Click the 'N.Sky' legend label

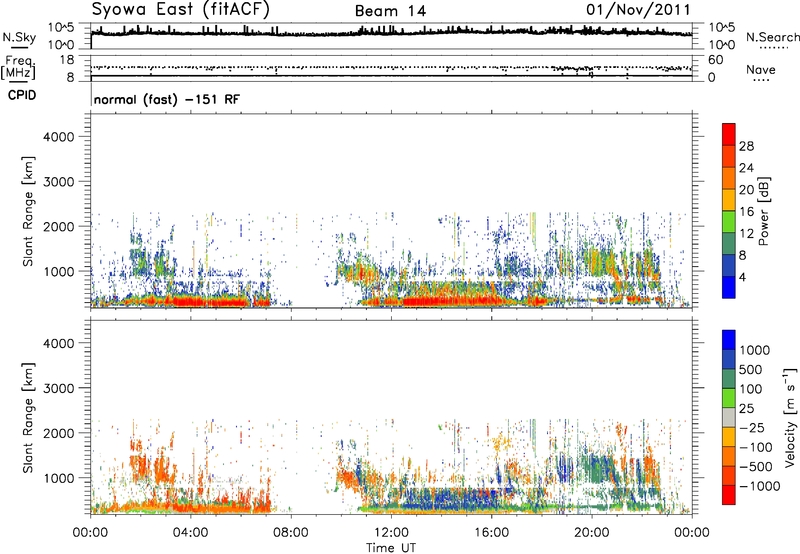(19, 37)
